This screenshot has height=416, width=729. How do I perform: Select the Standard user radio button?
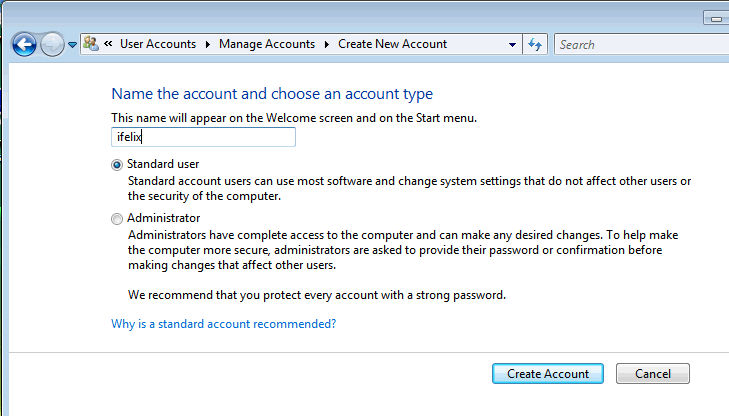tap(118, 164)
